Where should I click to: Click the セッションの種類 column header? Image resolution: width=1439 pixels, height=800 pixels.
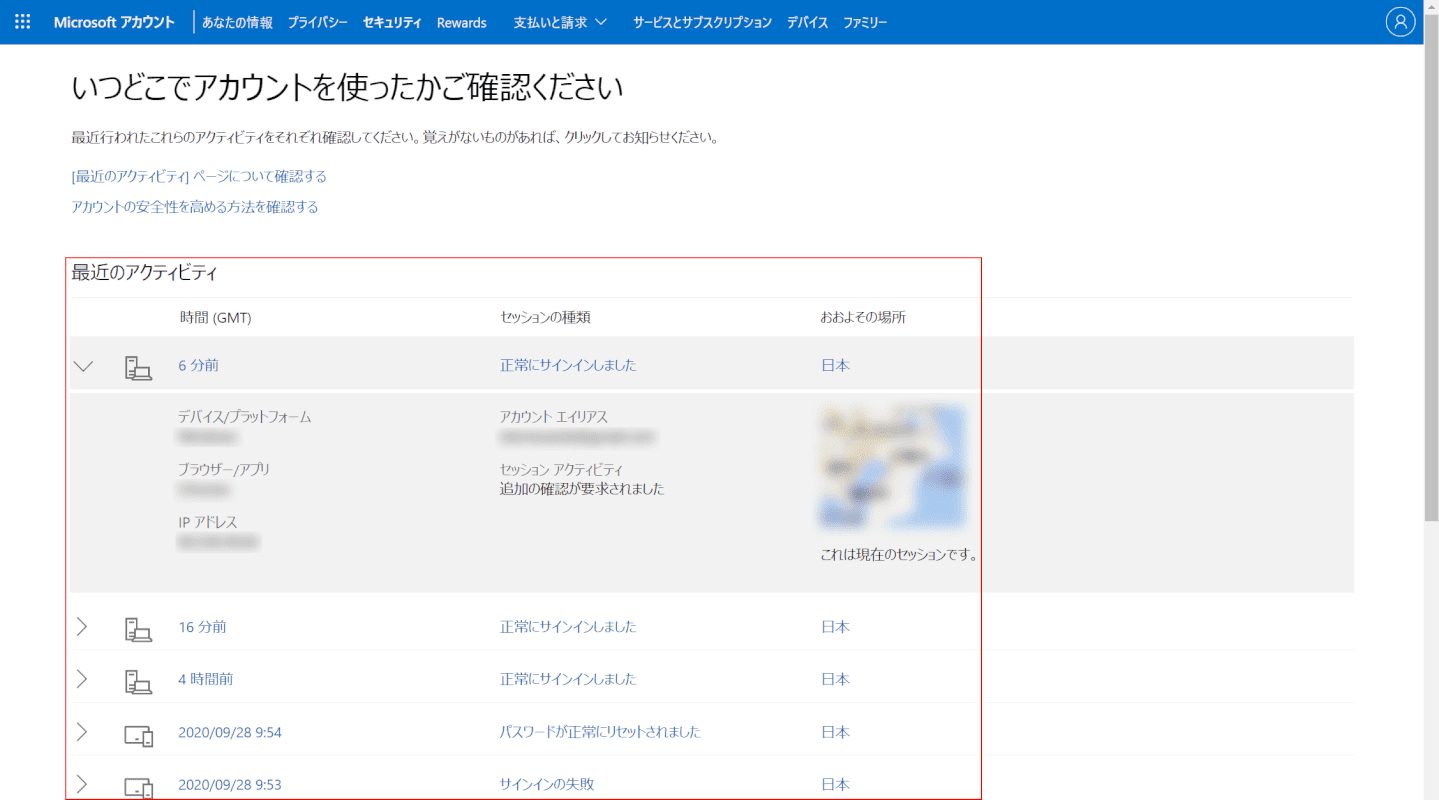pyautogui.click(x=545, y=317)
